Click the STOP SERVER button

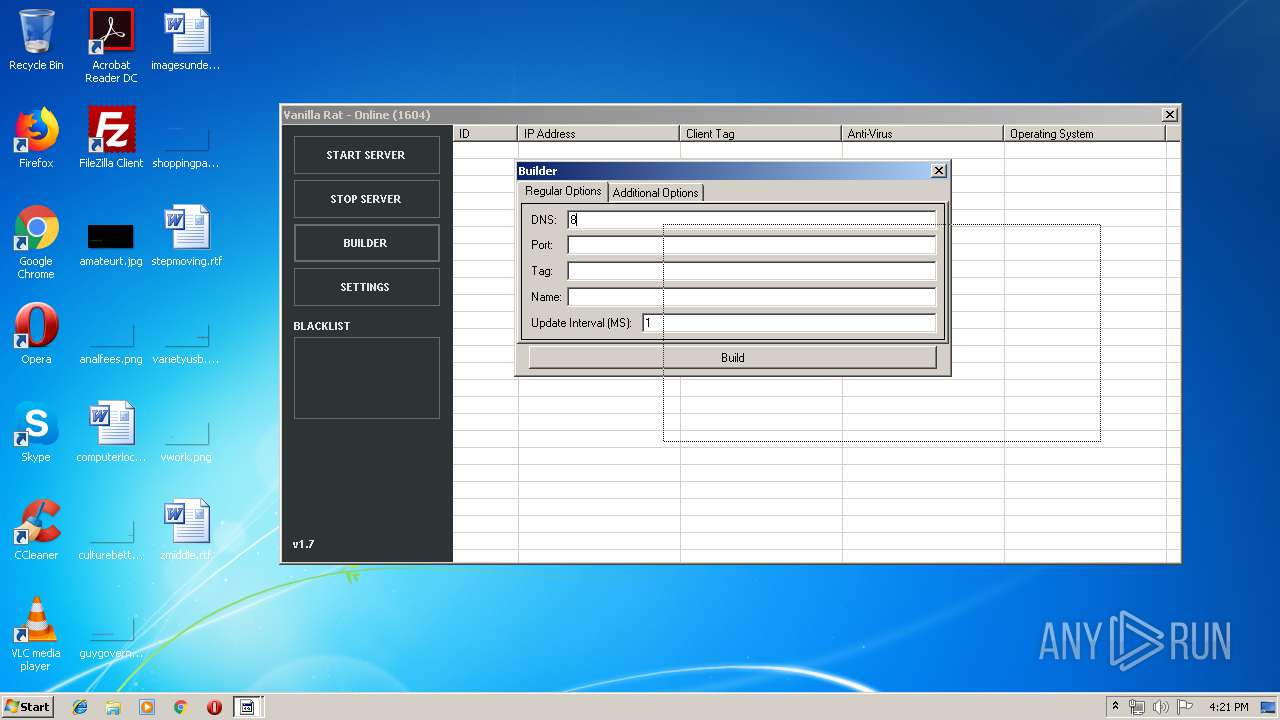366,199
